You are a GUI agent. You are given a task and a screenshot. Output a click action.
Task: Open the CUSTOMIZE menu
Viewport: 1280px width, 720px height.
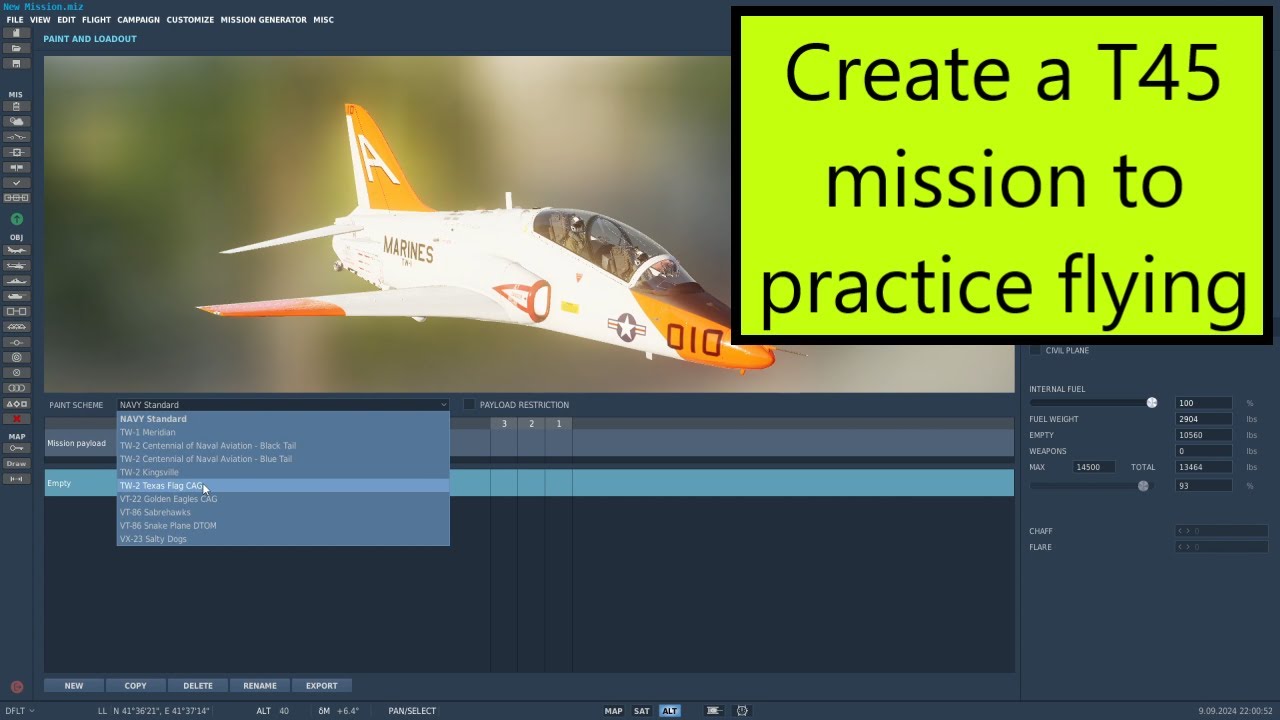190,20
